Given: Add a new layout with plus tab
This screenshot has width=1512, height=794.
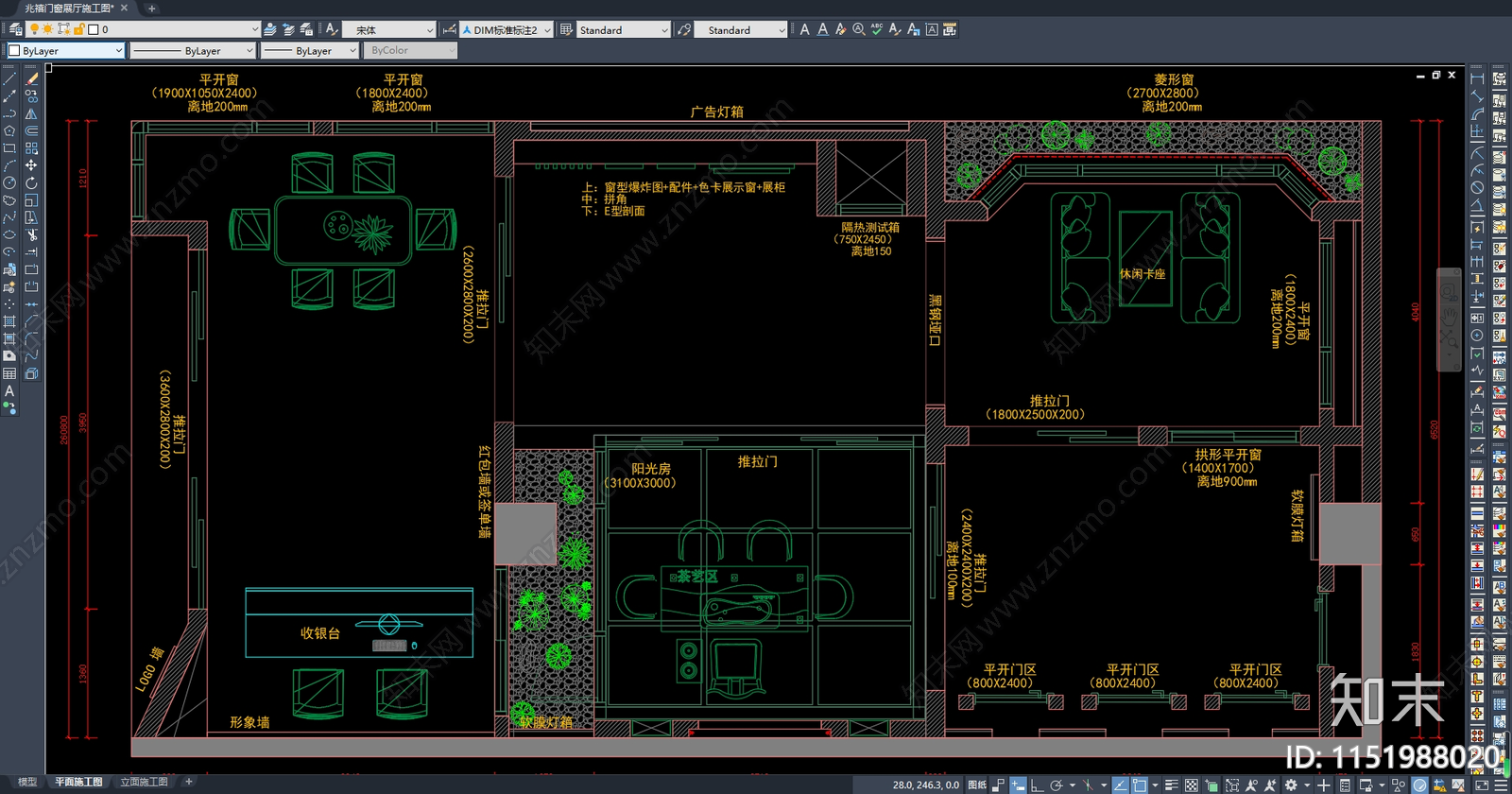Looking at the screenshot, I should pos(189,782).
